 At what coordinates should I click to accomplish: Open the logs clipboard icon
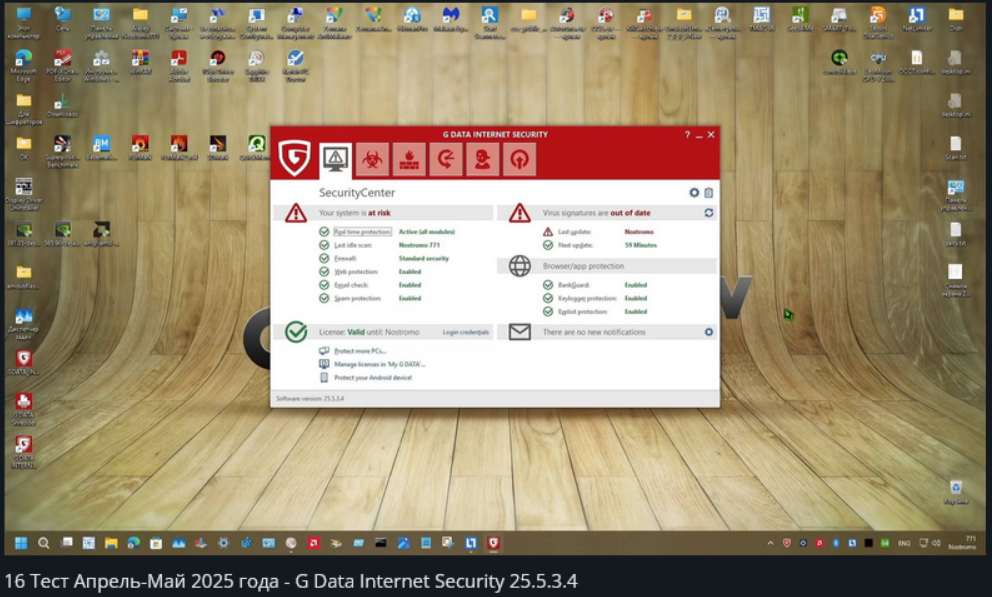click(709, 192)
